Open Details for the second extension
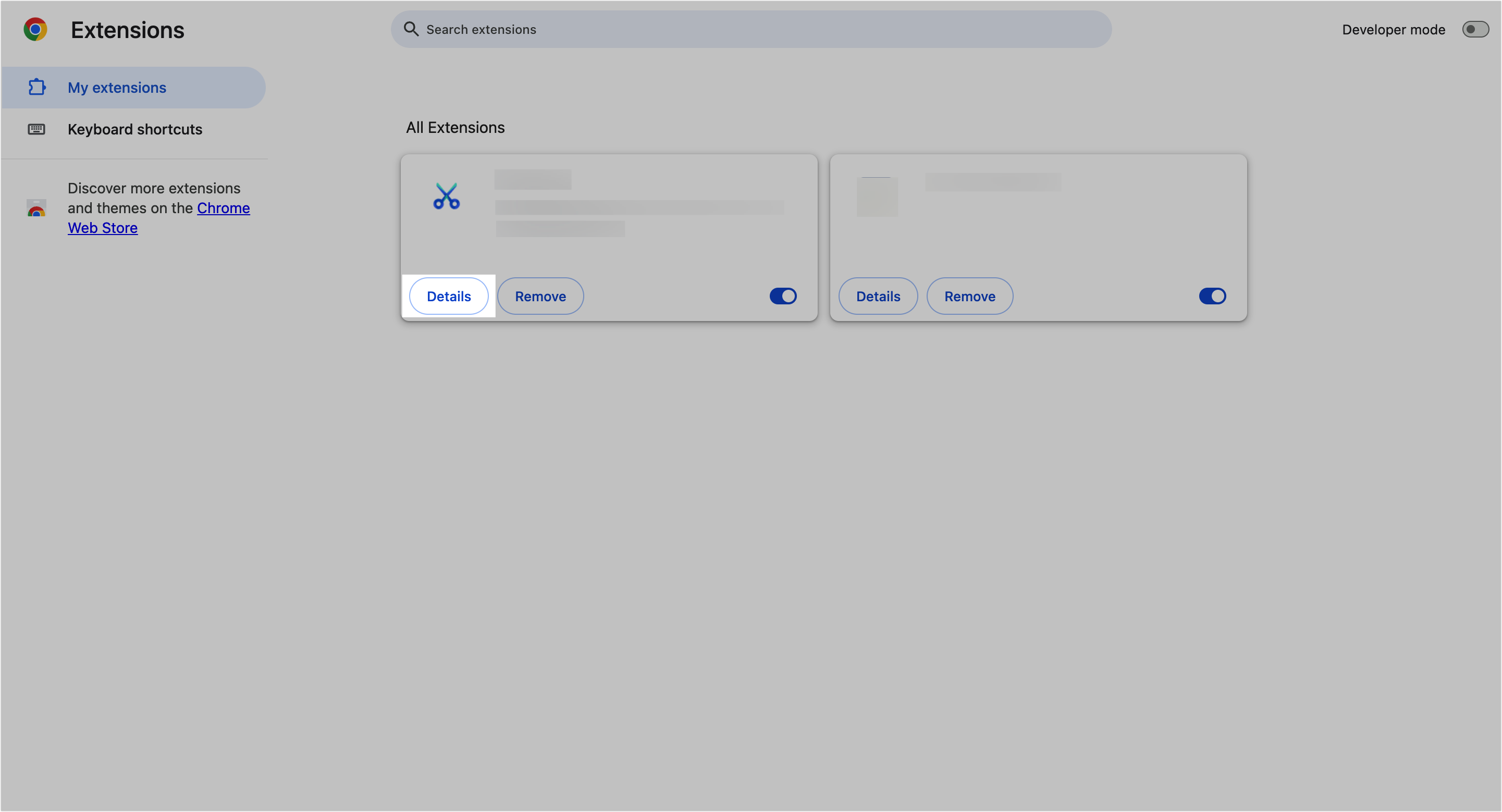 [x=878, y=296]
